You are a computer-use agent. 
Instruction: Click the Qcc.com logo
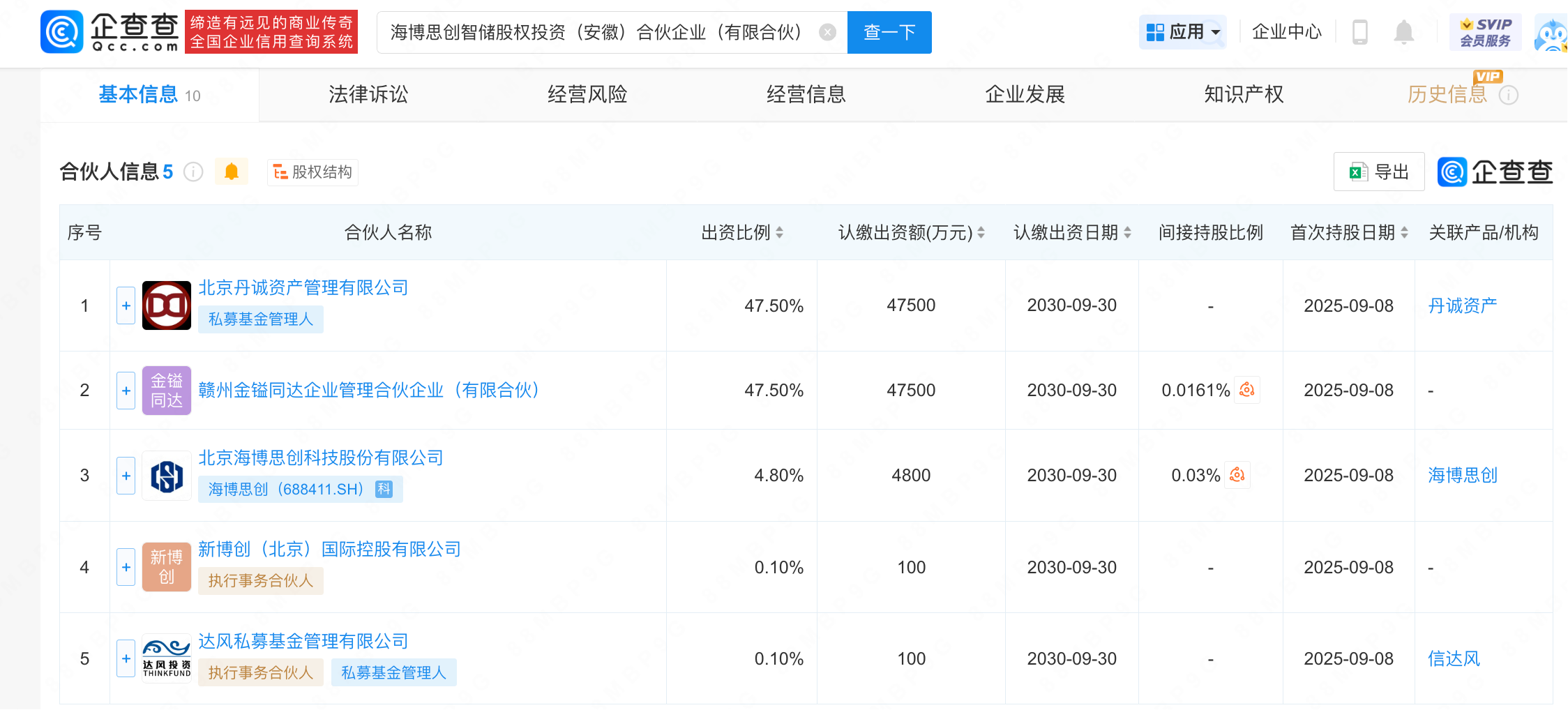110,31
